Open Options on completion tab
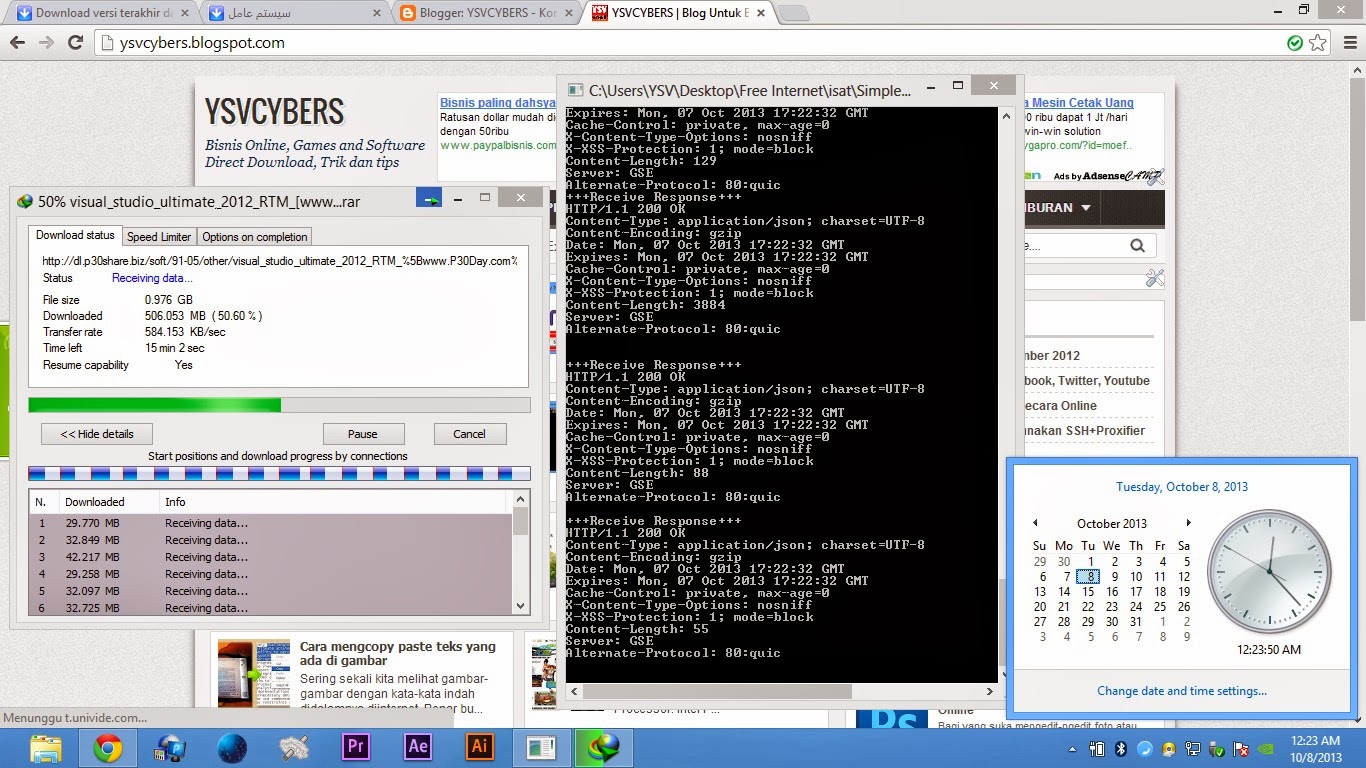Image resolution: width=1366 pixels, height=768 pixels. point(254,237)
